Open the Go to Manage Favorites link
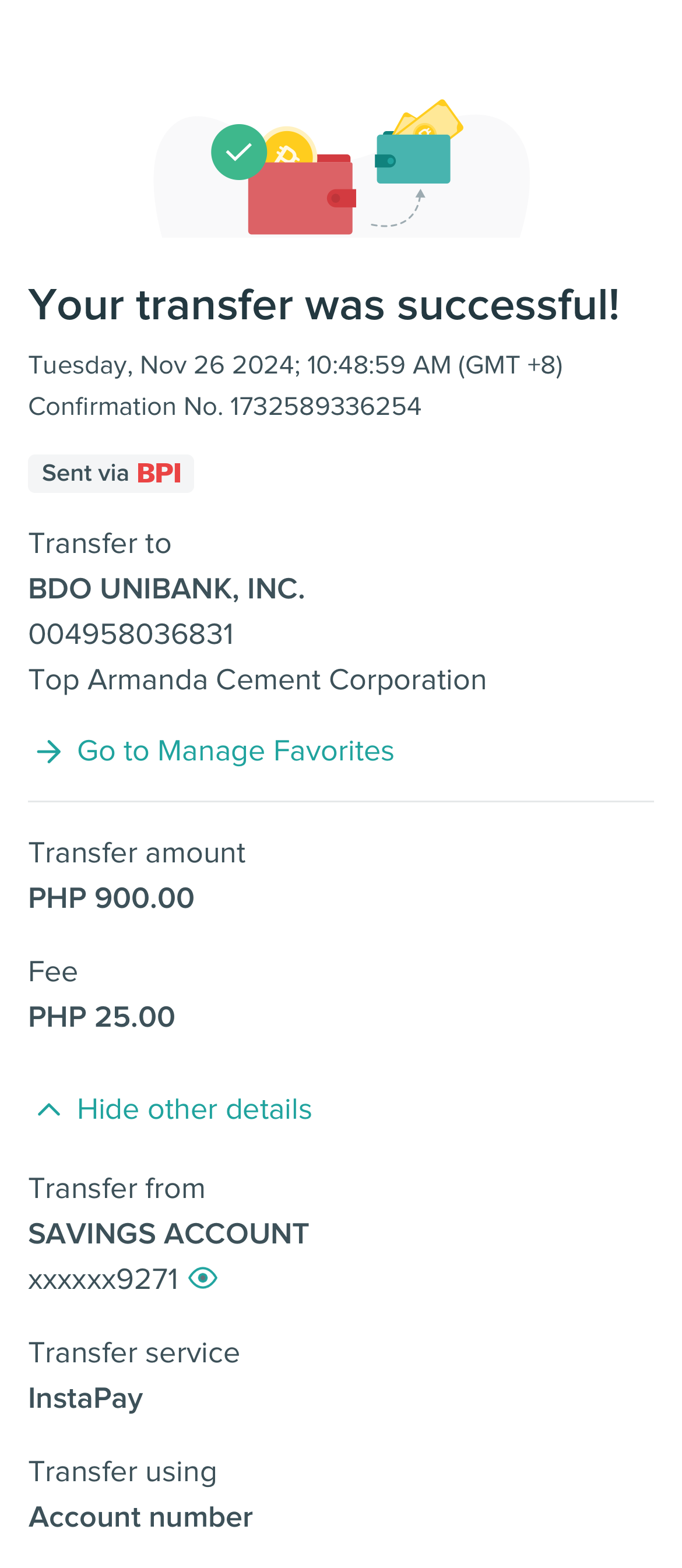Screen dimensions: 682x1568 click(235, 751)
